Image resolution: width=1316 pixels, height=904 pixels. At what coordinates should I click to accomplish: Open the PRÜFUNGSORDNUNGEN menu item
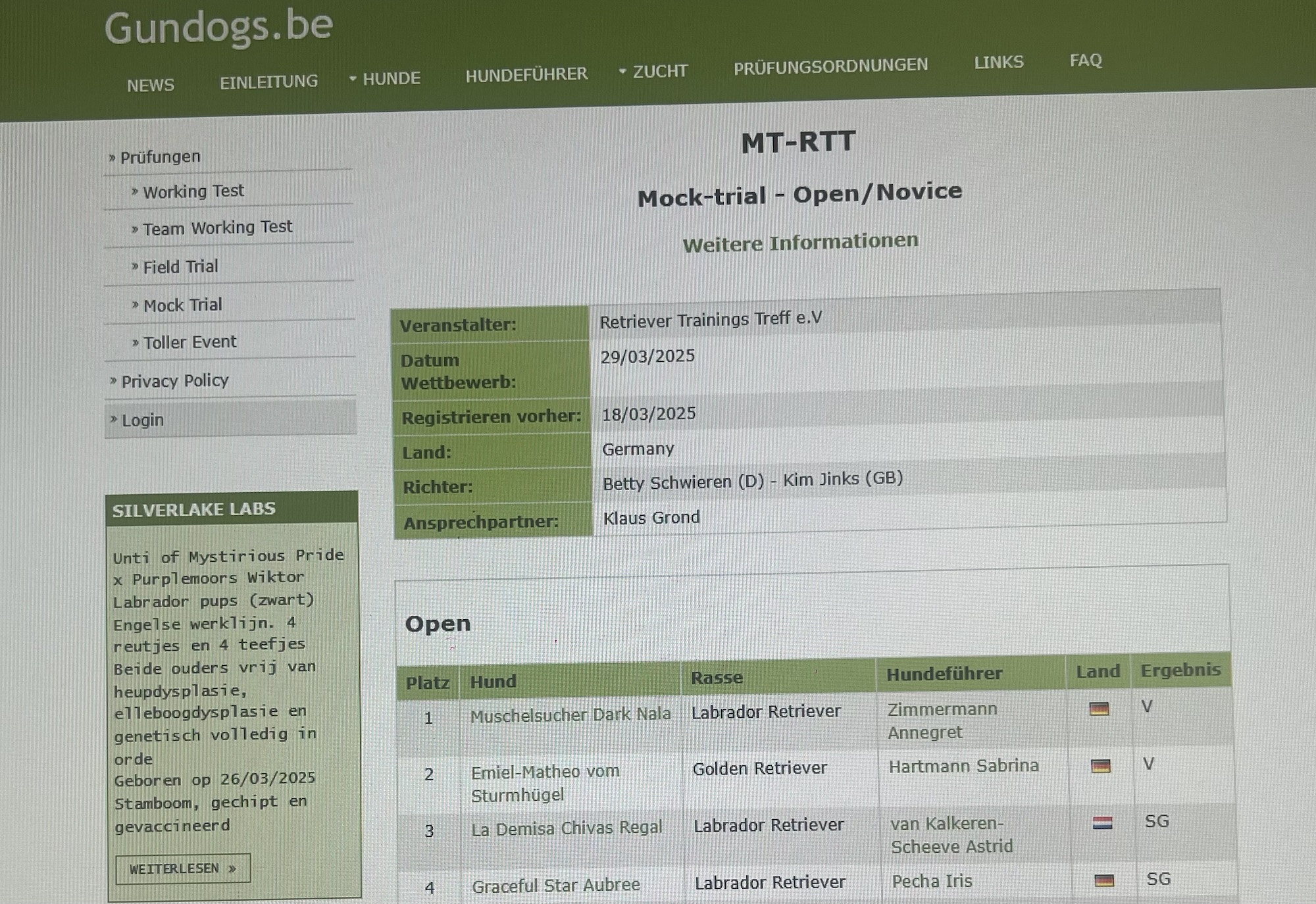[x=830, y=66]
